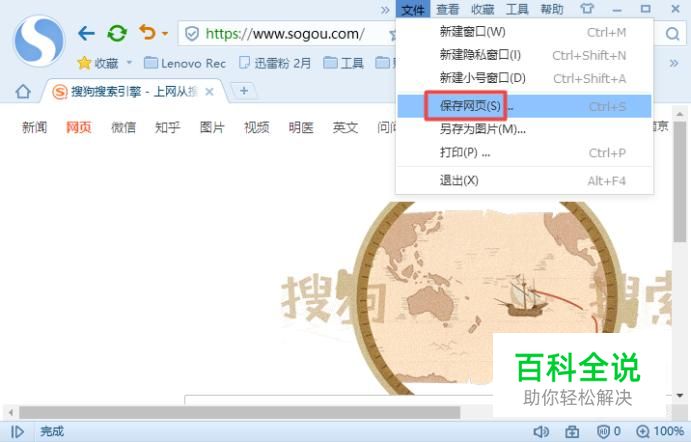Toggle the sidebar icon in status bar
Viewport: 691px width, 442px height.
(17, 431)
